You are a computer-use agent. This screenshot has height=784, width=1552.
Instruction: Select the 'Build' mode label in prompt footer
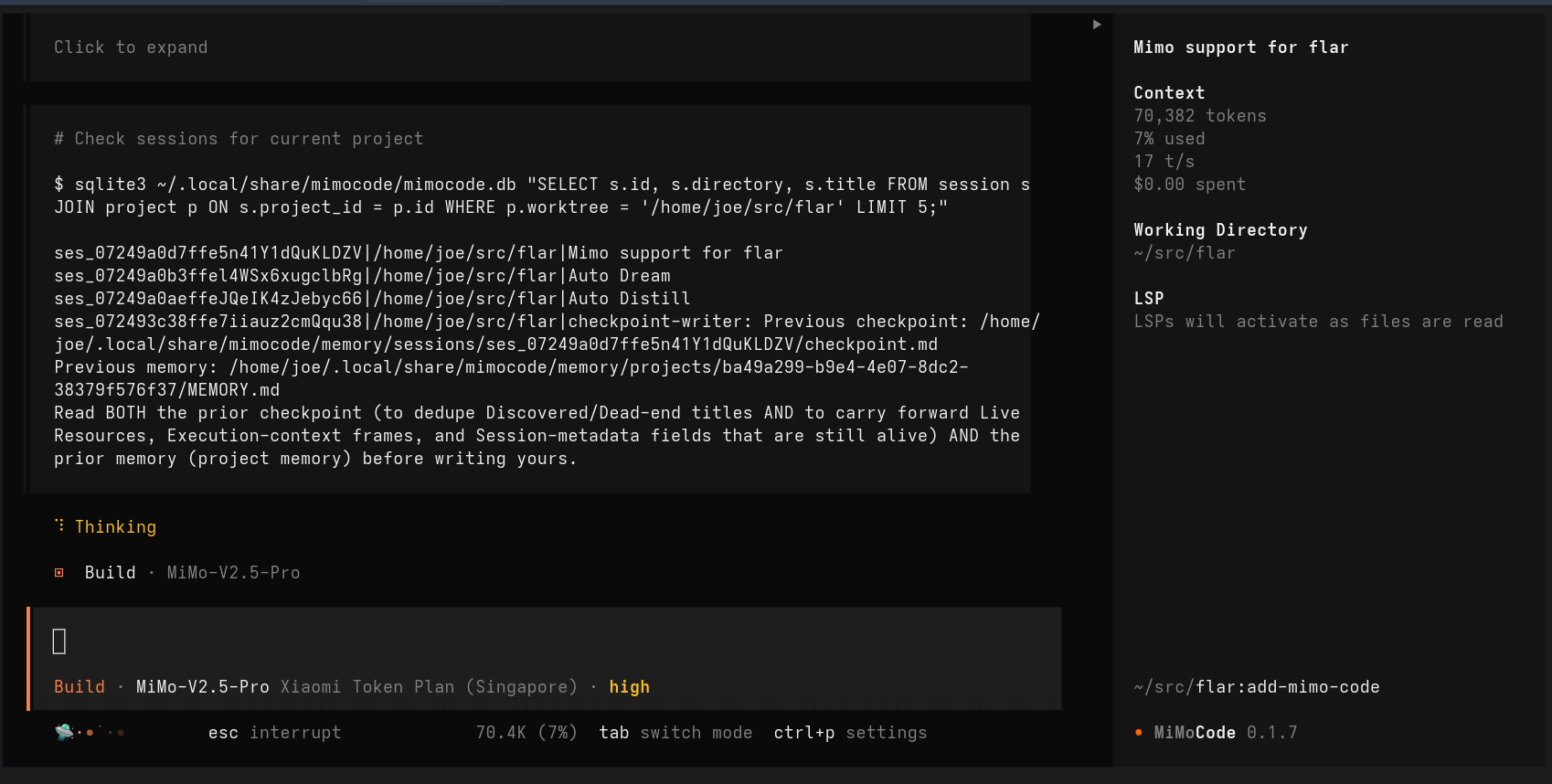[x=80, y=687]
